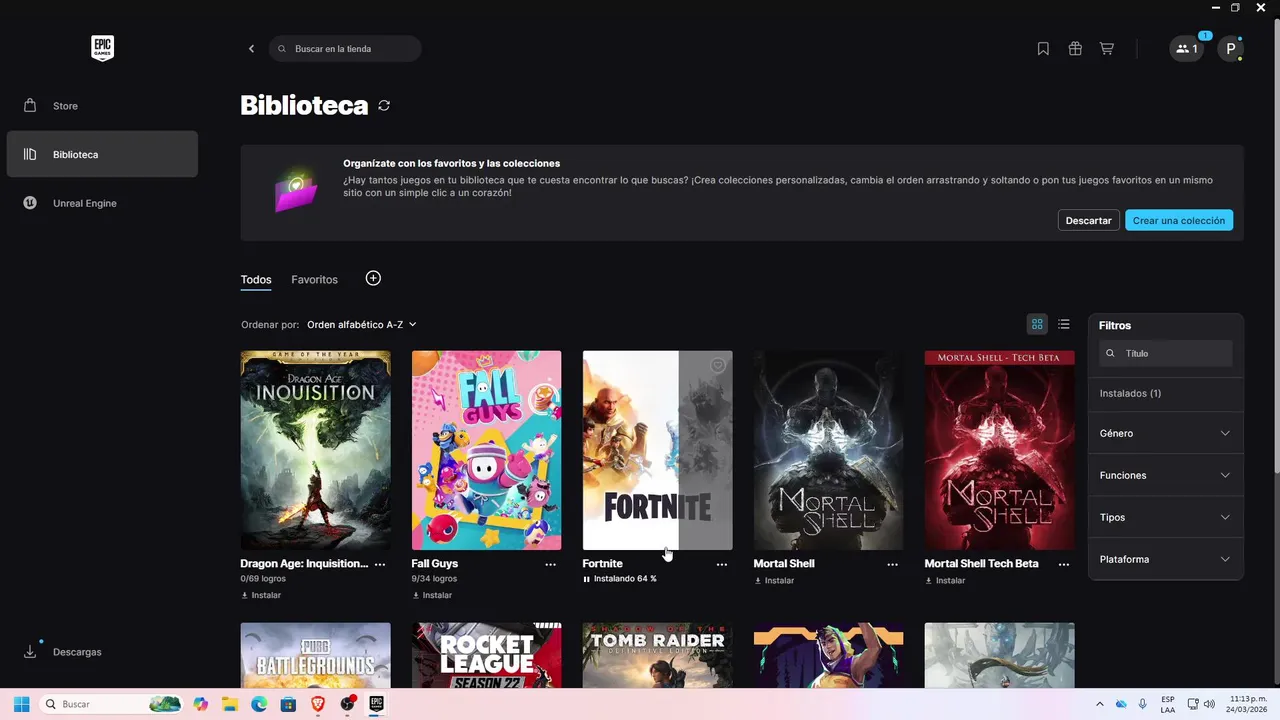This screenshot has height=720, width=1280.
Task: Open the volume speaker tray icon
Action: coord(1209,704)
